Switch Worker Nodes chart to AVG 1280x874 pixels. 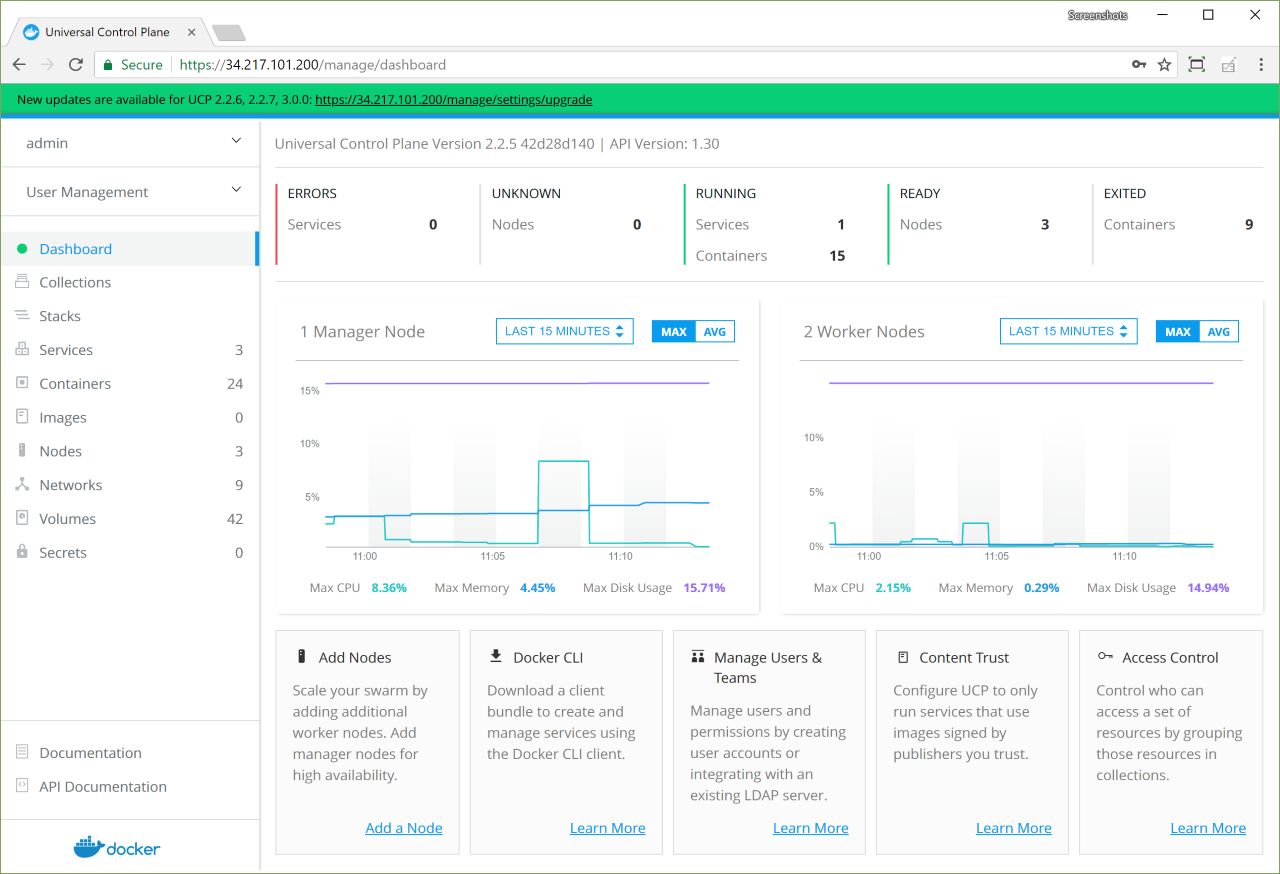click(x=1219, y=332)
